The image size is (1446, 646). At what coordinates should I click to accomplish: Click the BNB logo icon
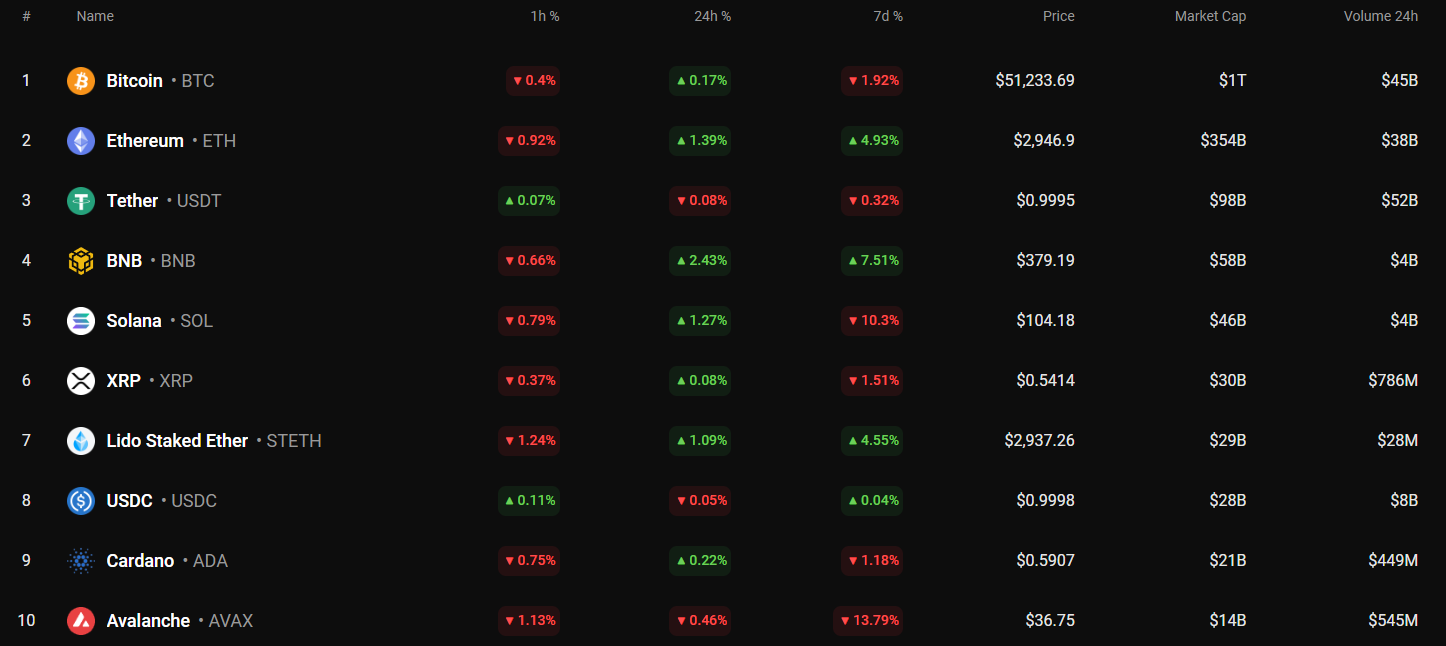click(81, 261)
